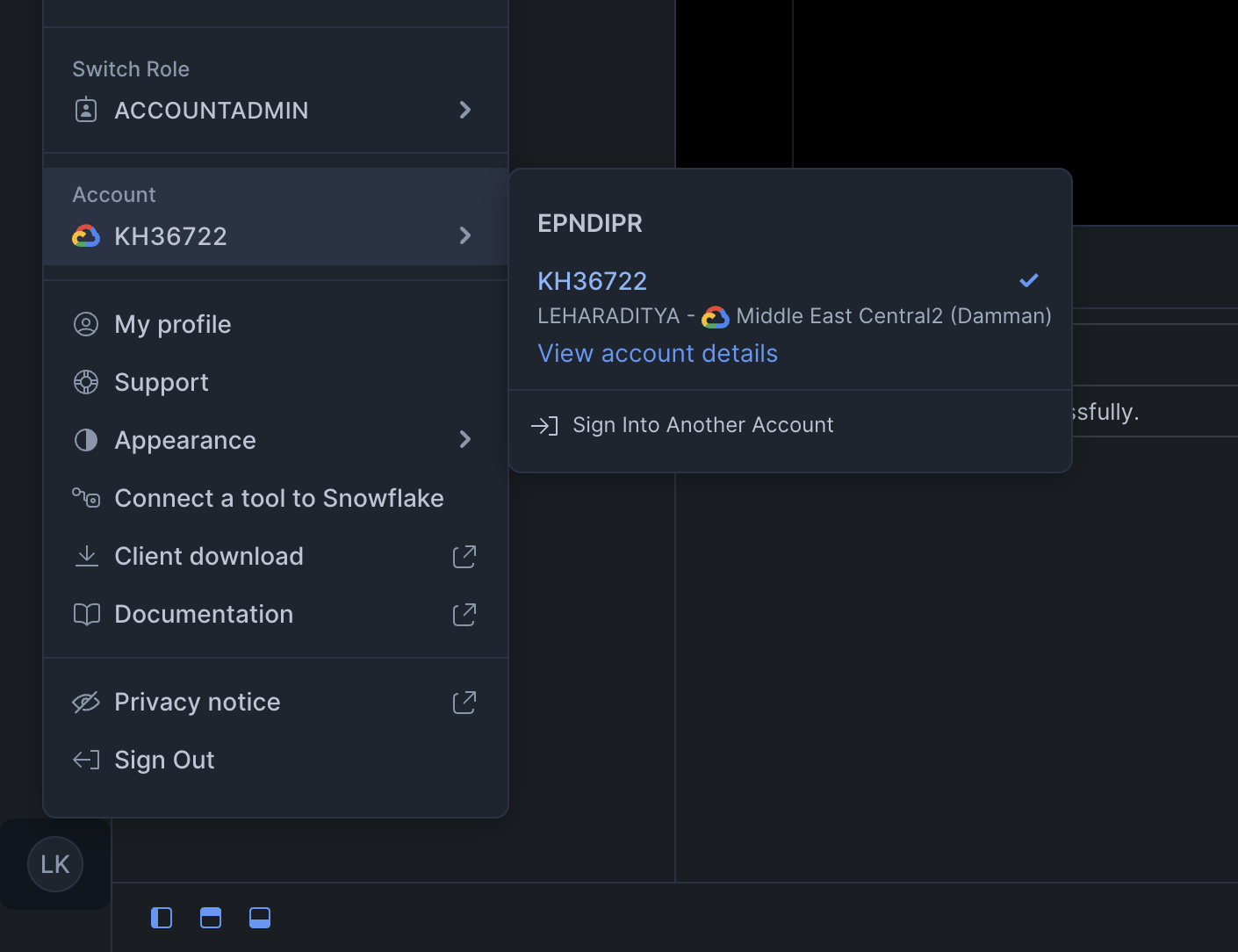The height and width of the screenshot is (952, 1238).
Task: Click the download arrow icon
Action: click(87, 556)
